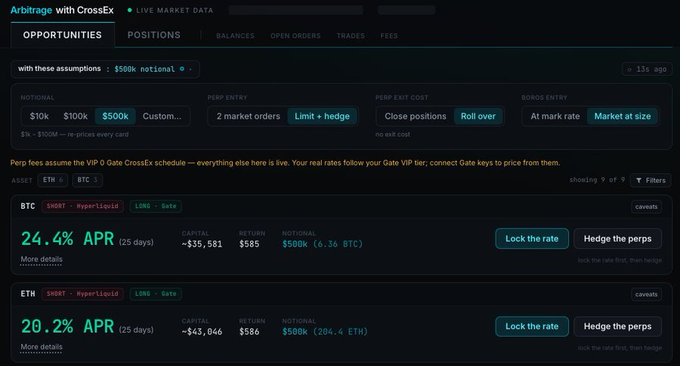Open the OPEN ORDERS tab
This screenshot has width=680, height=366.
click(295, 36)
